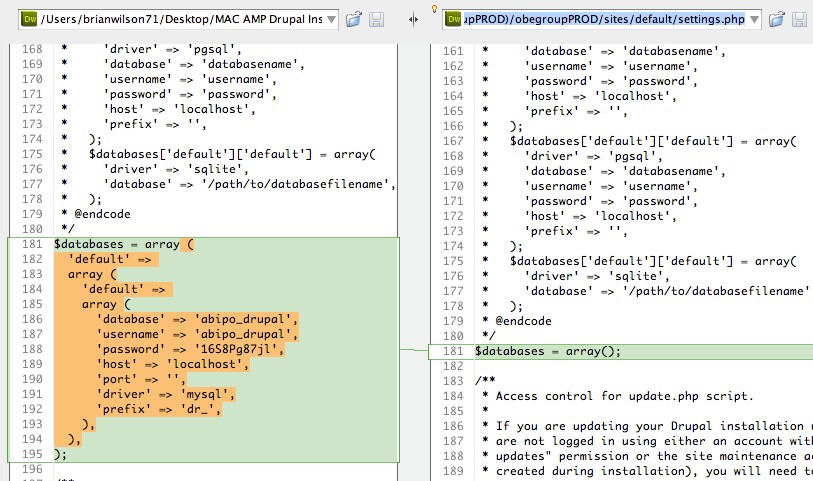The width and height of the screenshot is (813, 481).
Task: Expand the right settings.php path dropdown
Action: [x=754, y=20]
